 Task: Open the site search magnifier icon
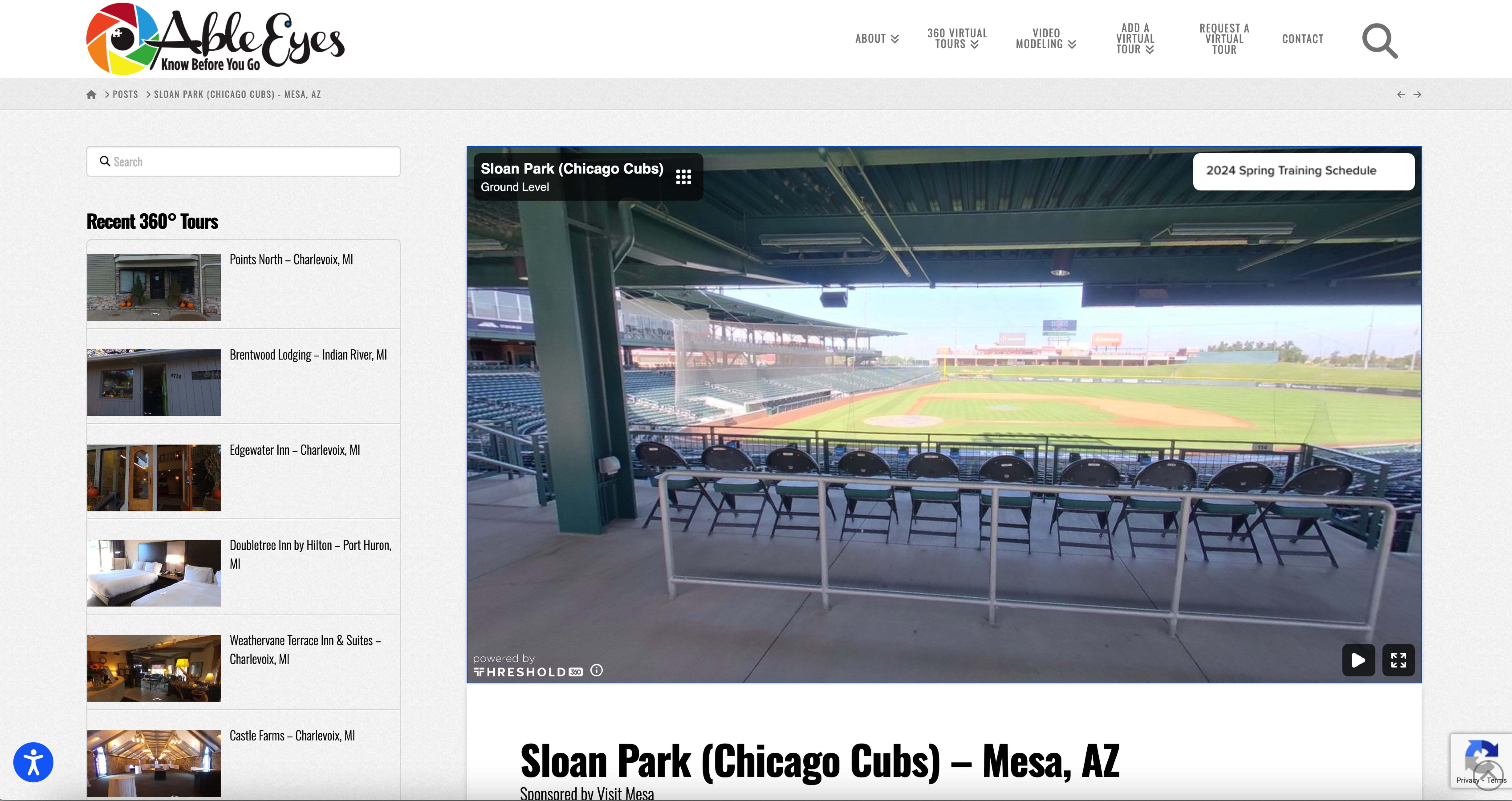(x=1379, y=40)
